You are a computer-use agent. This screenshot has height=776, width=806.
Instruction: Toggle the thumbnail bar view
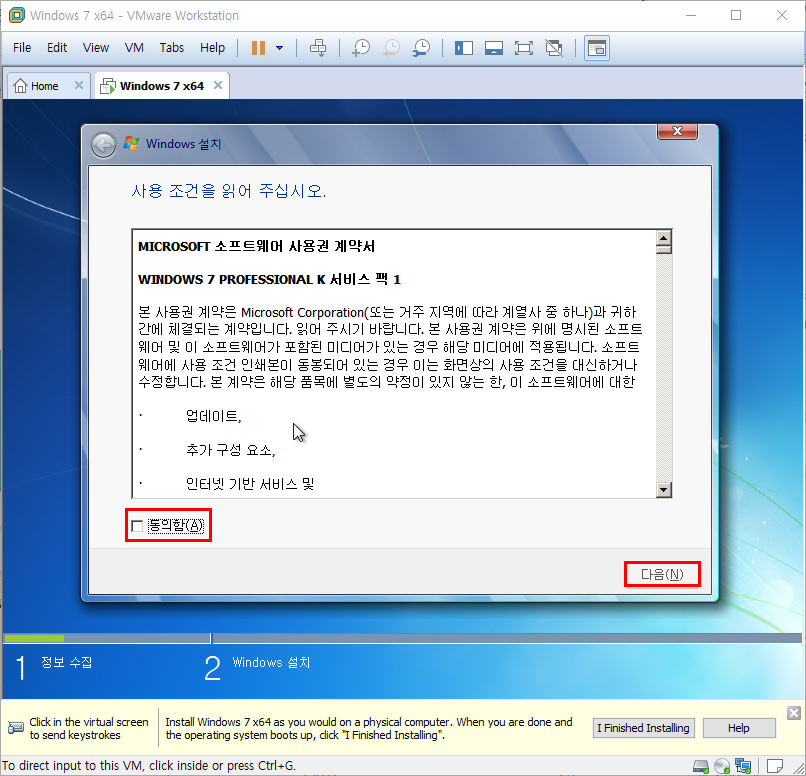[x=493, y=48]
